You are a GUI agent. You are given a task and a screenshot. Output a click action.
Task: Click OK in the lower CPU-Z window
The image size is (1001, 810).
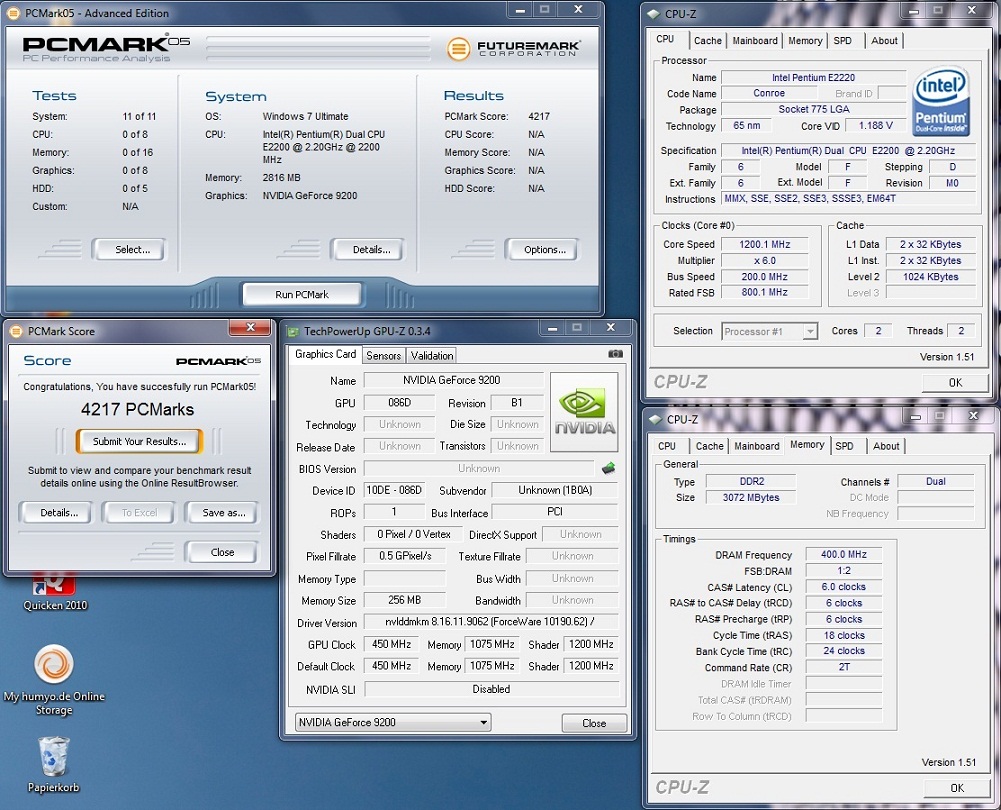[x=957, y=788]
